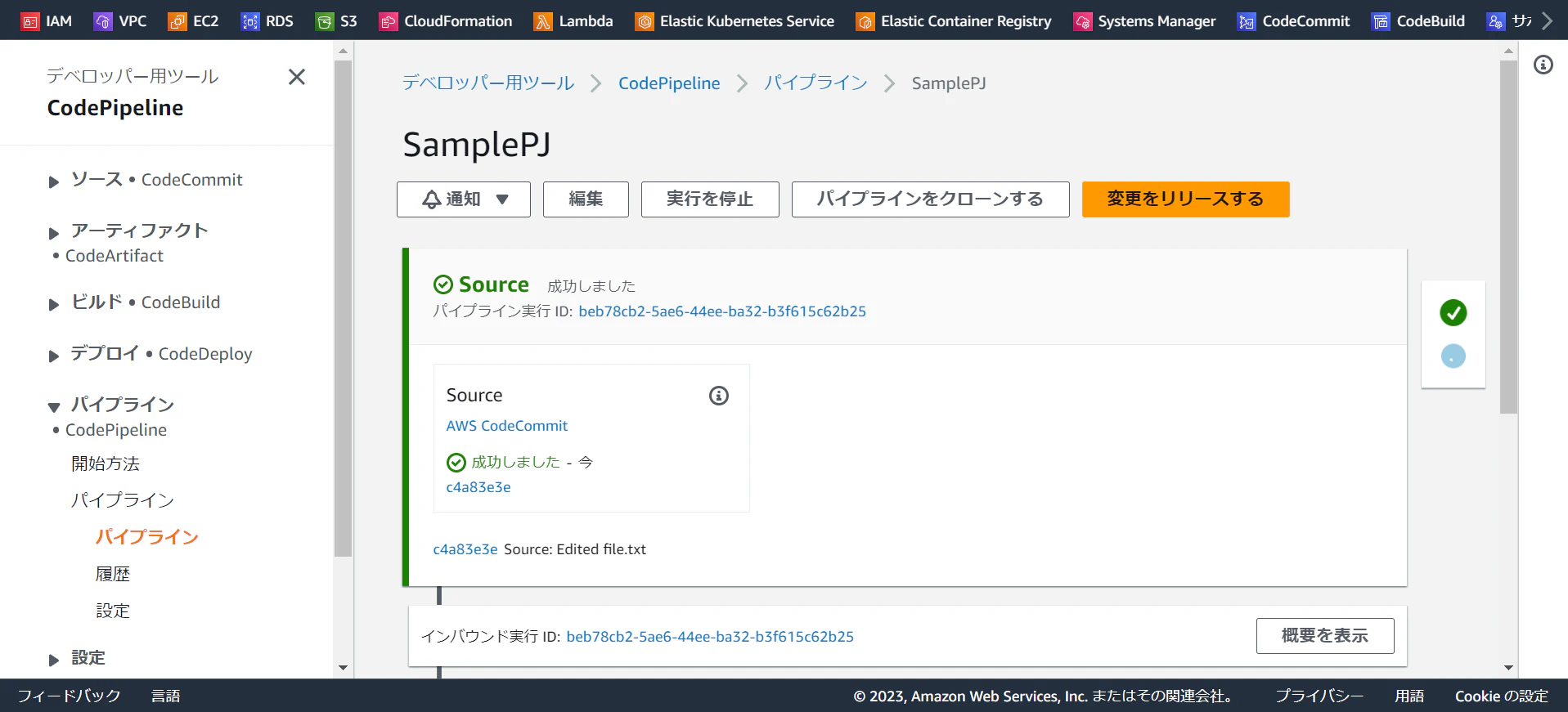Viewport: 1568px width, 712px height.
Task: Click the 実行を停止 button
Action: (710, 199)
